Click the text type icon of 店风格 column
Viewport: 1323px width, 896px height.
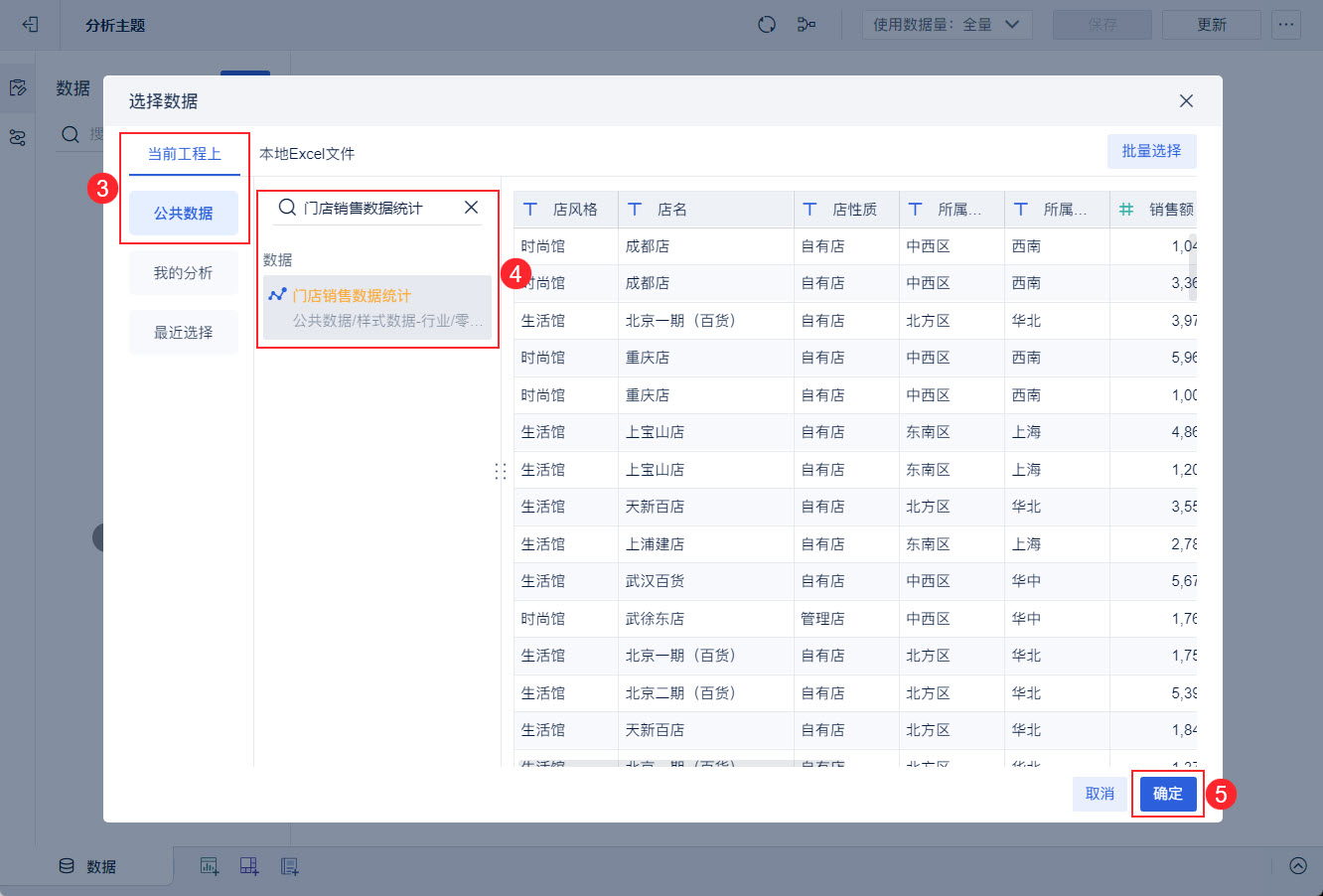(530, 210)
